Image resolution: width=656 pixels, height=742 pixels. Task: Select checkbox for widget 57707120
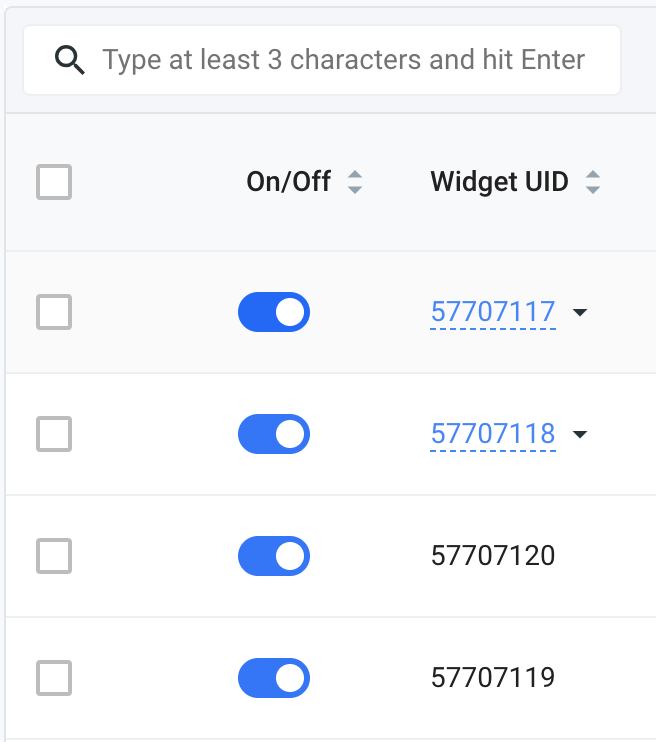(54, 556)
